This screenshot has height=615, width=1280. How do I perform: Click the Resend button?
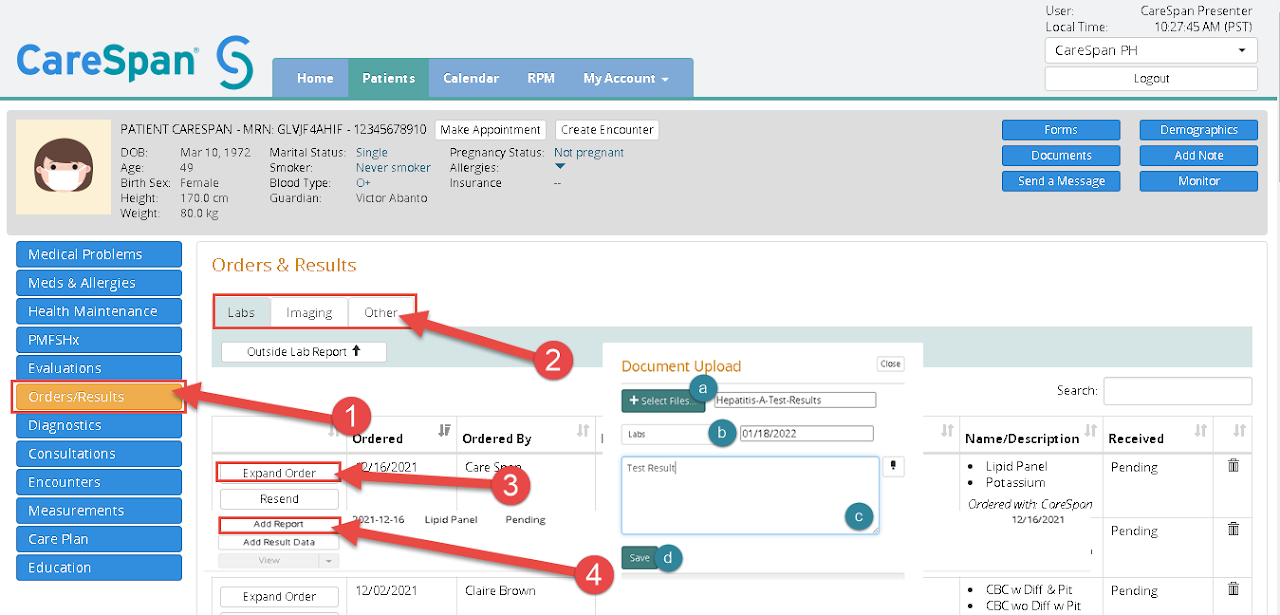[279, 498]
